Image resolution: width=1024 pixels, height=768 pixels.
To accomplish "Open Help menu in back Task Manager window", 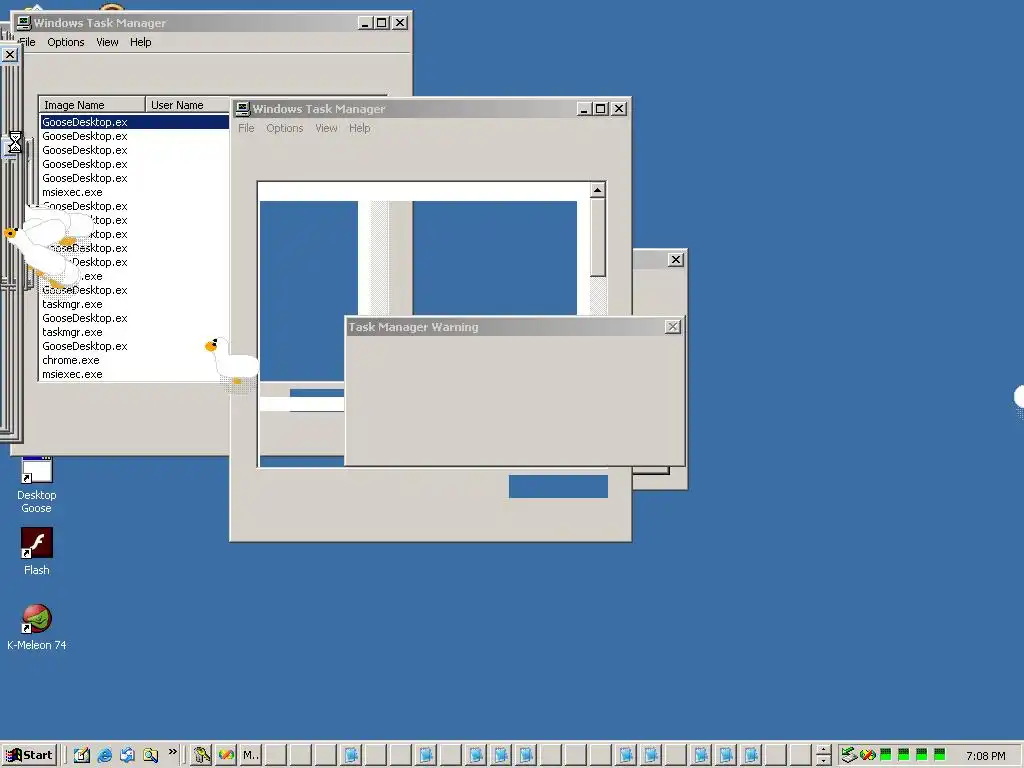I will coord(140,42).
